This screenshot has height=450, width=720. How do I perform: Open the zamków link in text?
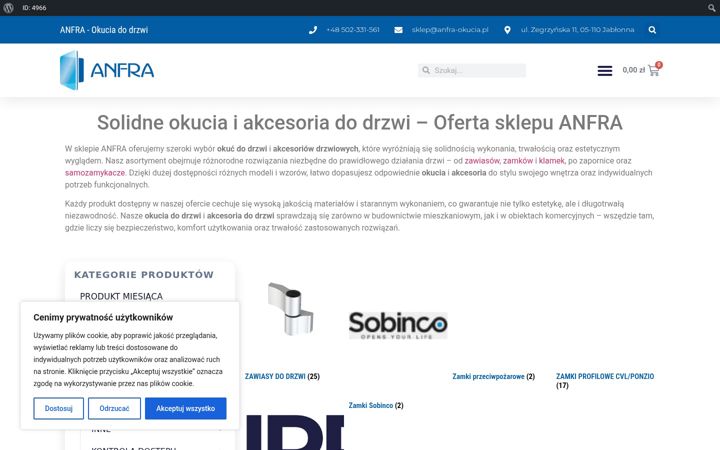point(518,161)
